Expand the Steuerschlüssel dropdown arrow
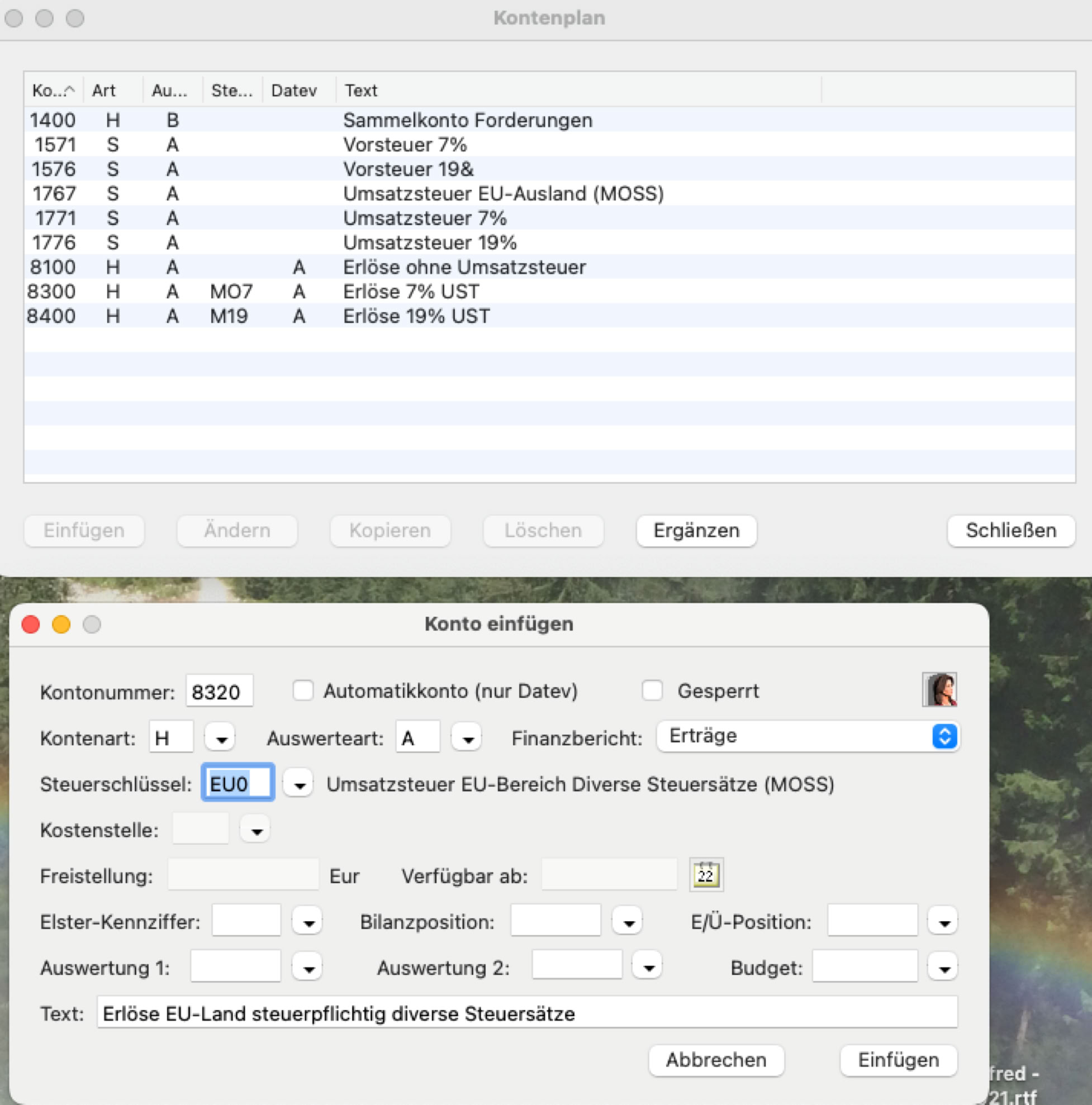 point(298,784)
